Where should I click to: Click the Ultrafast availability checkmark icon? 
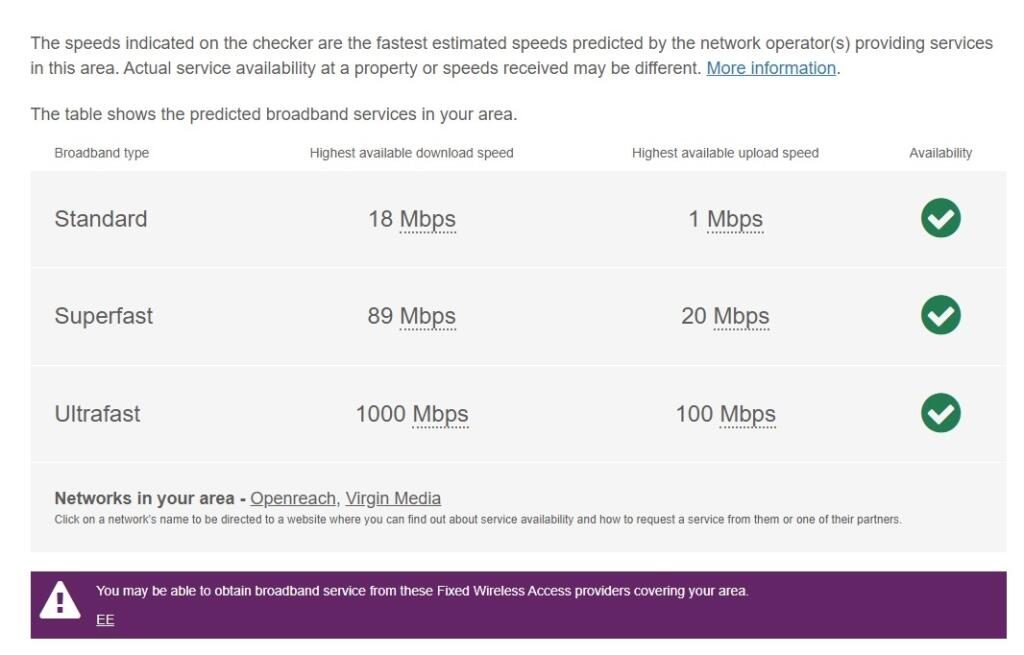point(940,413)
